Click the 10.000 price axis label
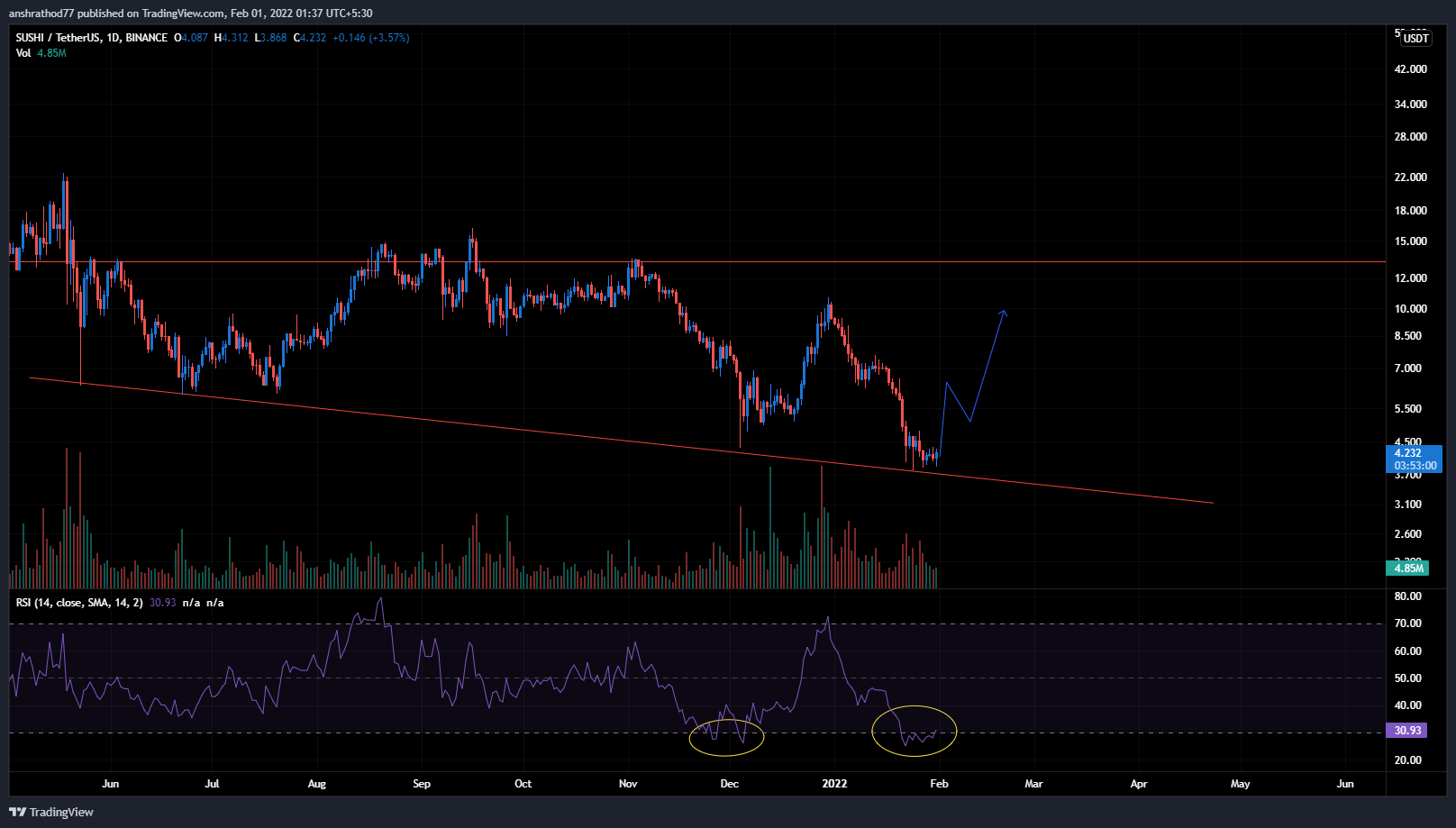 (1411, 309)
